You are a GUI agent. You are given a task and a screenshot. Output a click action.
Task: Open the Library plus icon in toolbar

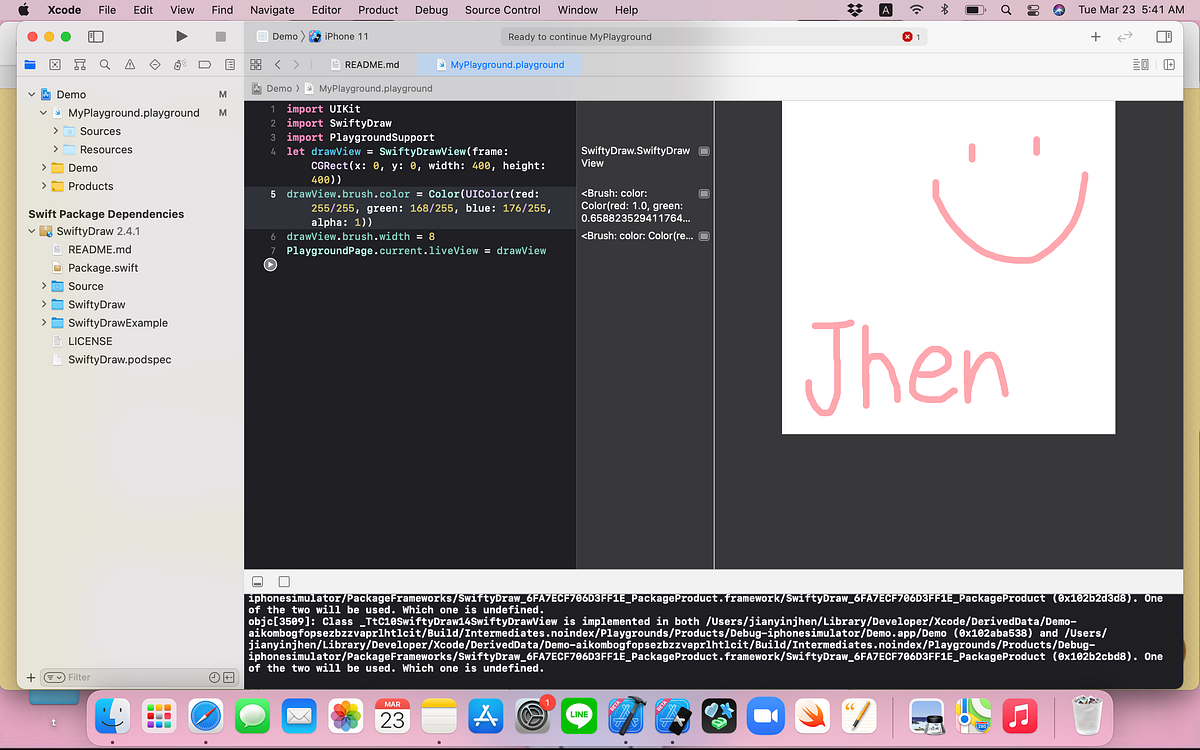point(1096,36)
